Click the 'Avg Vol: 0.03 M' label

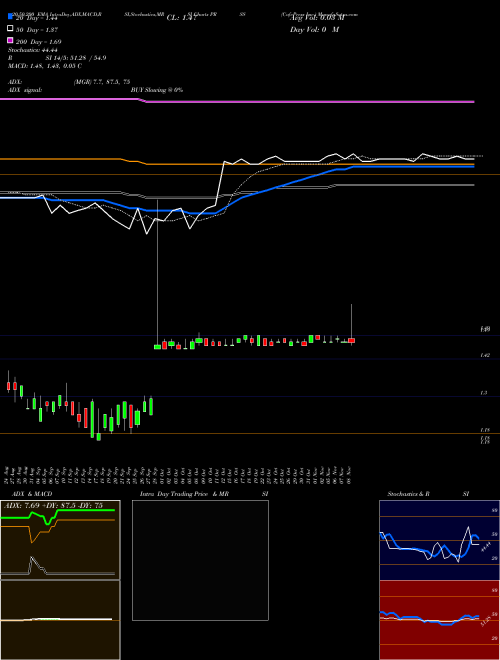317,18
